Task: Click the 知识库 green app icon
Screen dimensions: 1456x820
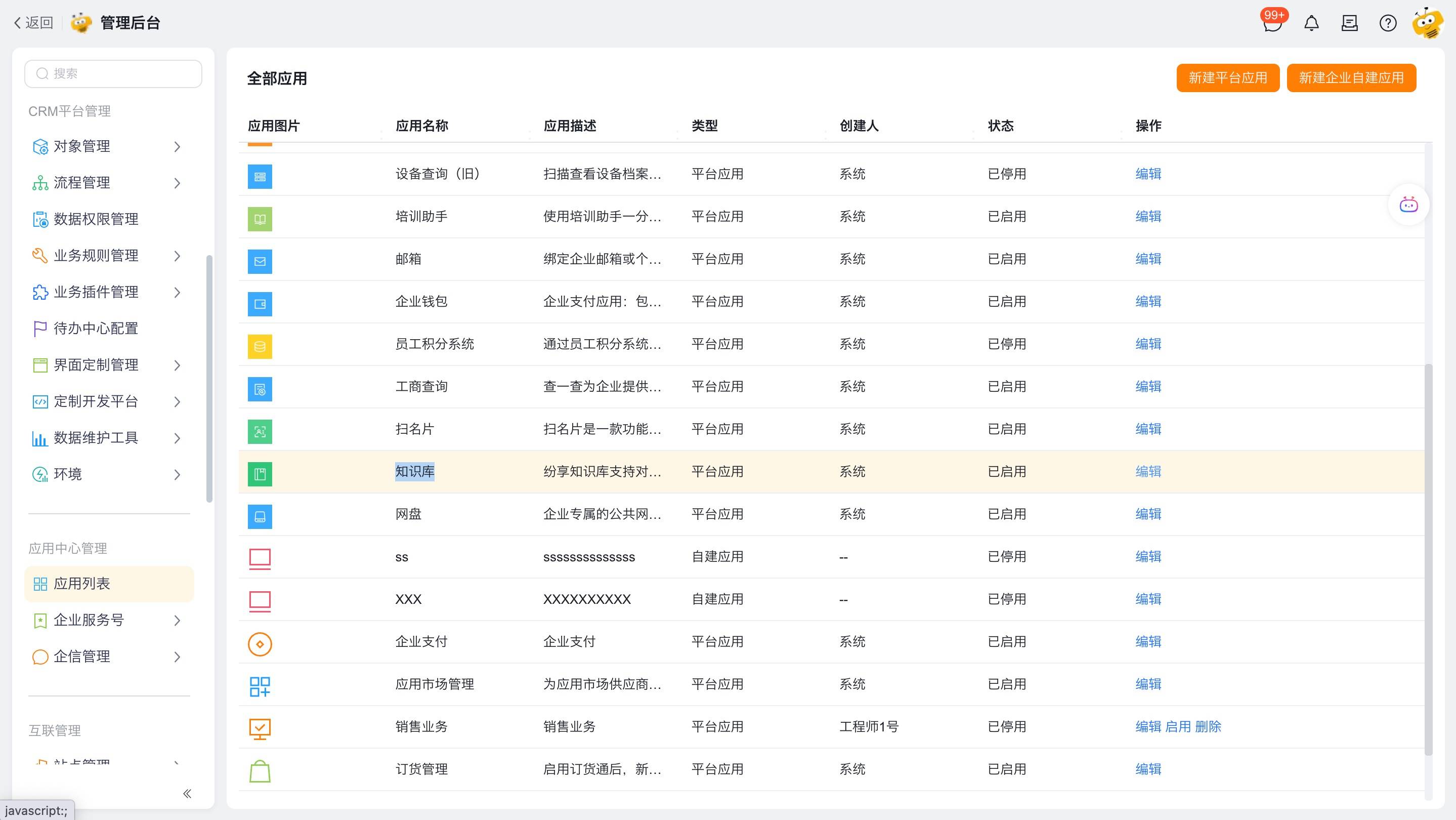Action: pyautogui.click(x=260, y=473)
